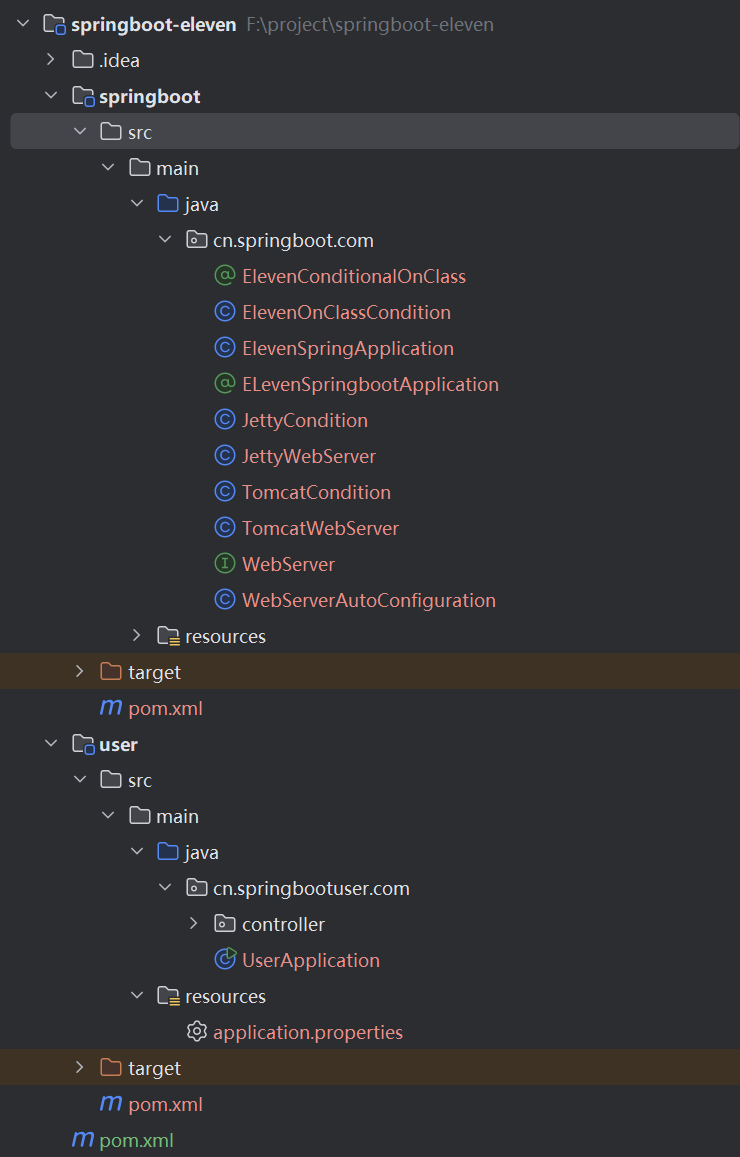
Task: Select the WebServer interface name
Action: (288, 564)
